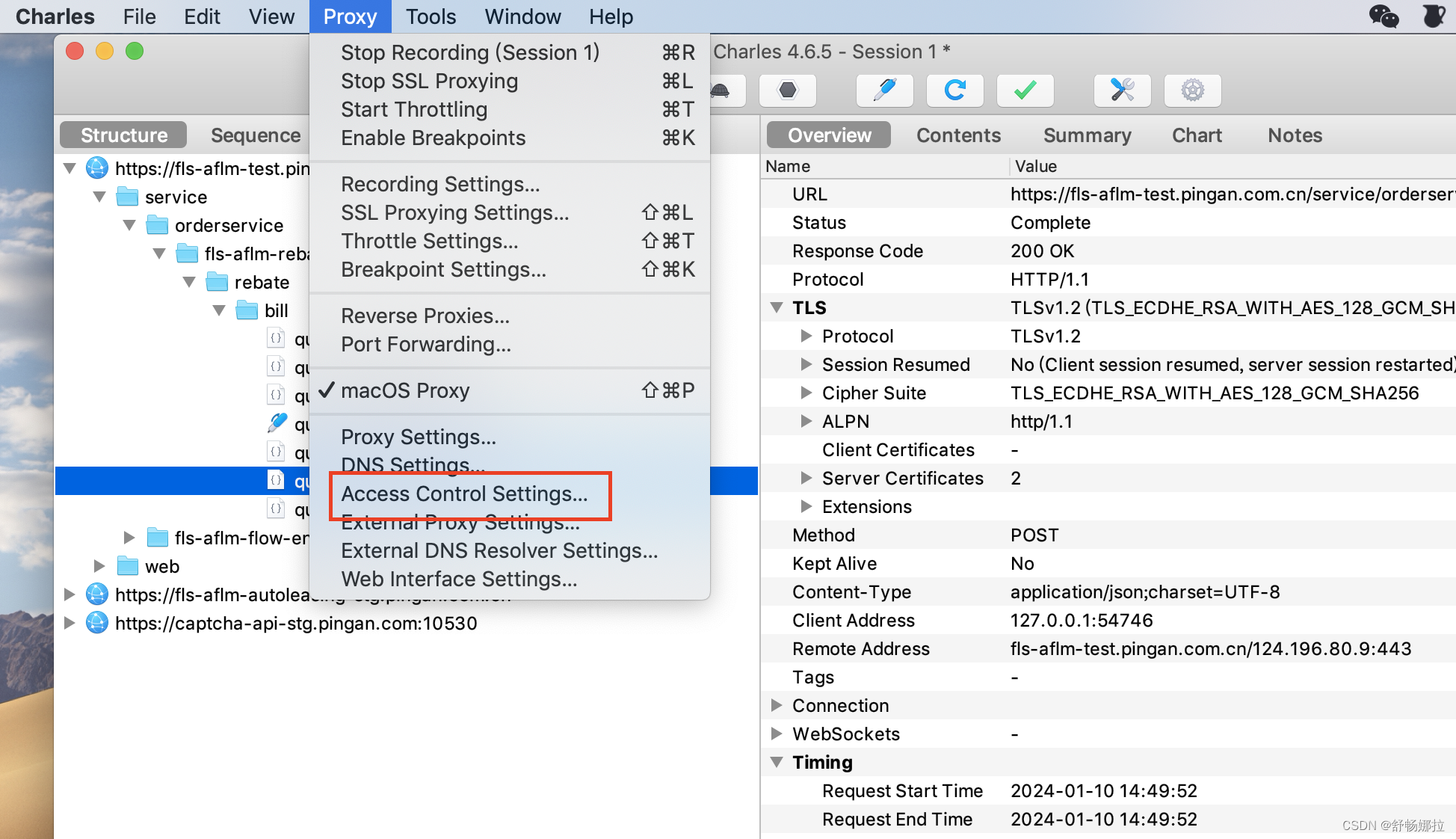Select the Content-Type row
This screenshot has width=1456, height=839.
1108,591
